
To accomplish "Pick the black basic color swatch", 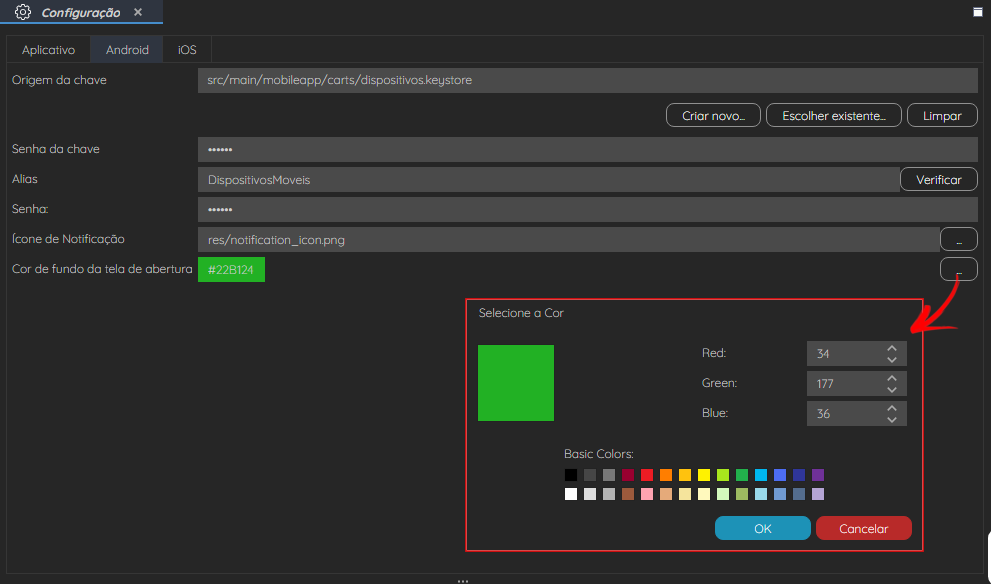I will [x=571, y=475].
